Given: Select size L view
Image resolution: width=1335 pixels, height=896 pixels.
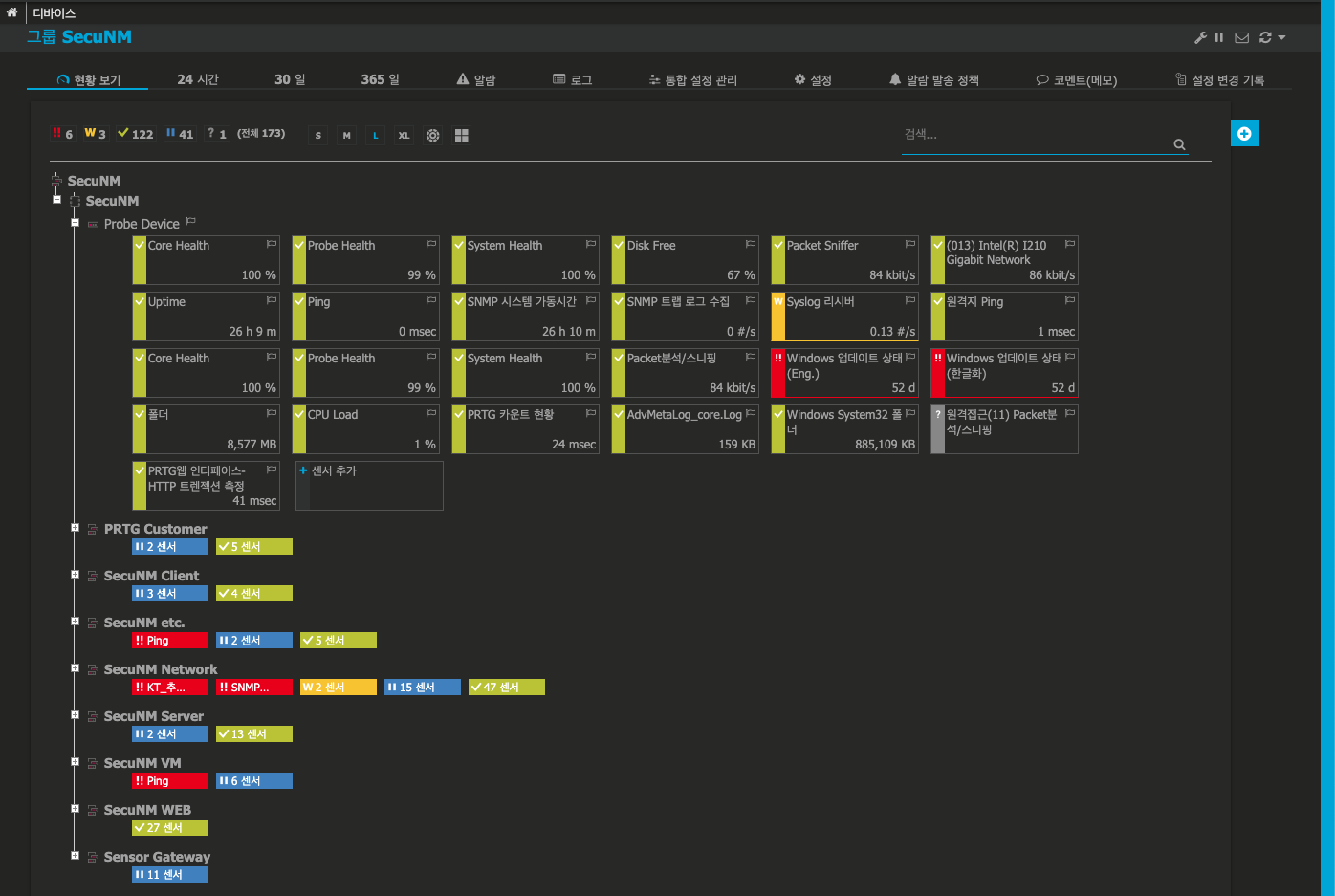Looking at the screenshot, I should pos(376,136).
